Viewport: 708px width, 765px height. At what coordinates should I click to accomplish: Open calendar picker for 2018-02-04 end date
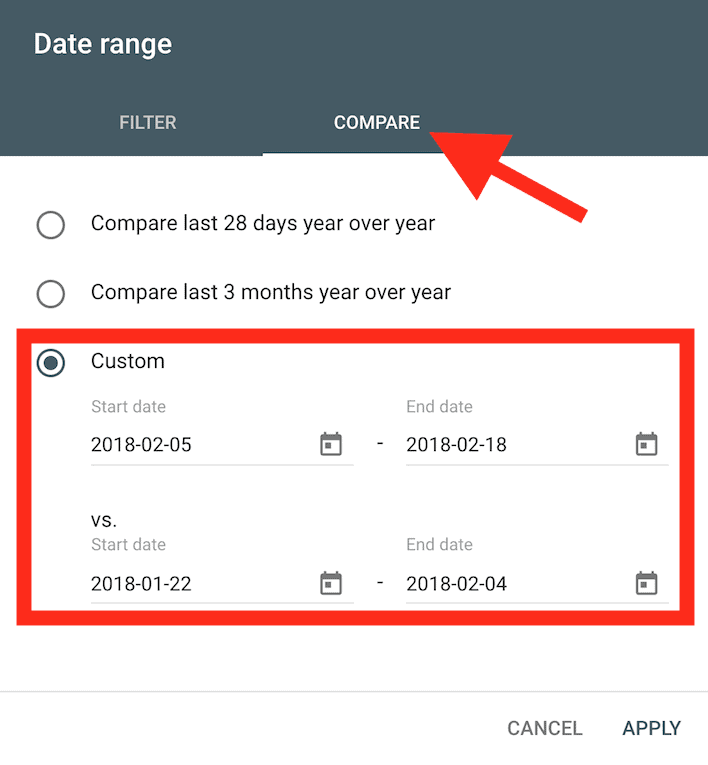(647, 583)
